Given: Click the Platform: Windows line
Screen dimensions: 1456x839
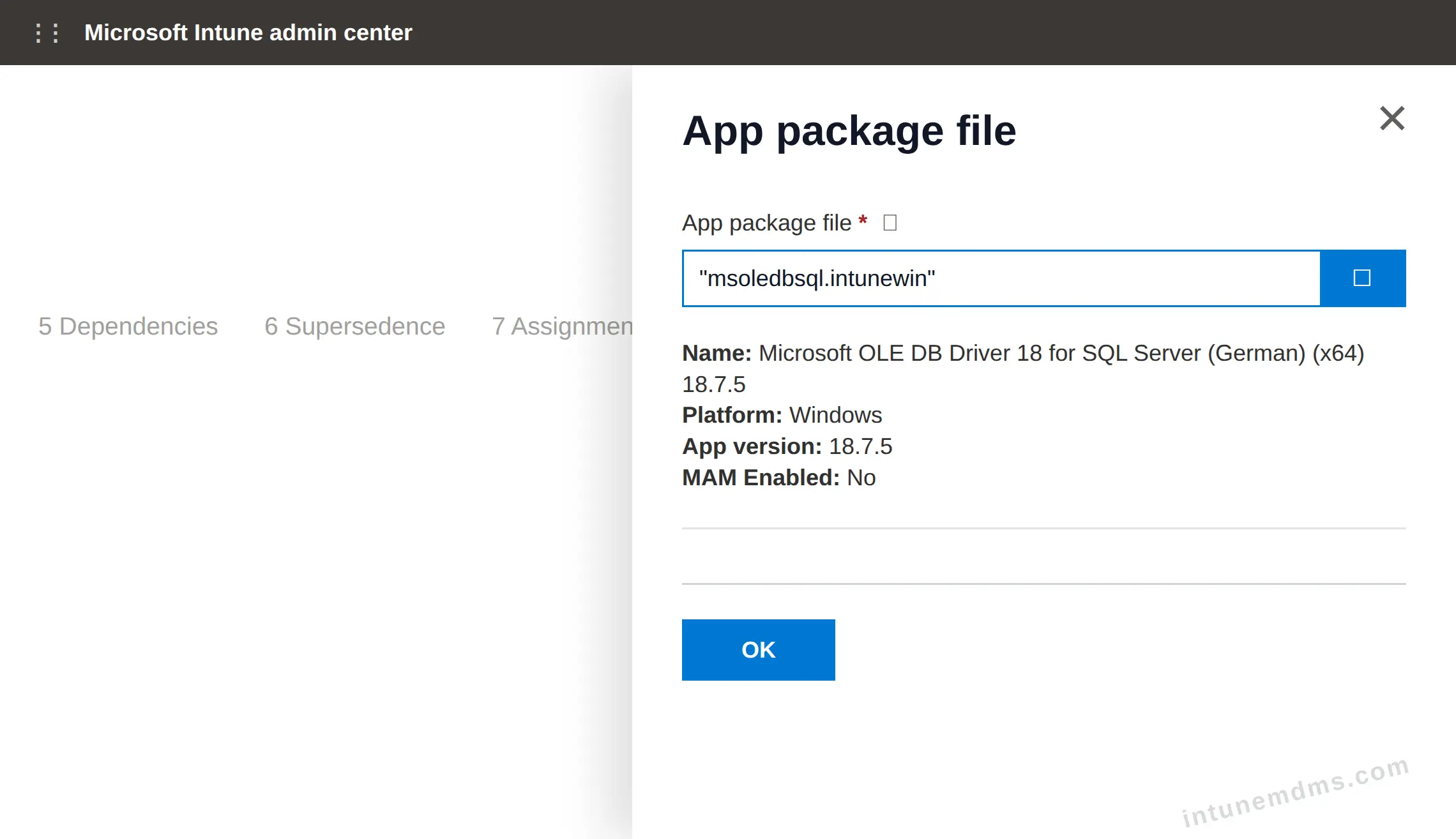Looking at the screenshot, I should click(x=782, y=415).
